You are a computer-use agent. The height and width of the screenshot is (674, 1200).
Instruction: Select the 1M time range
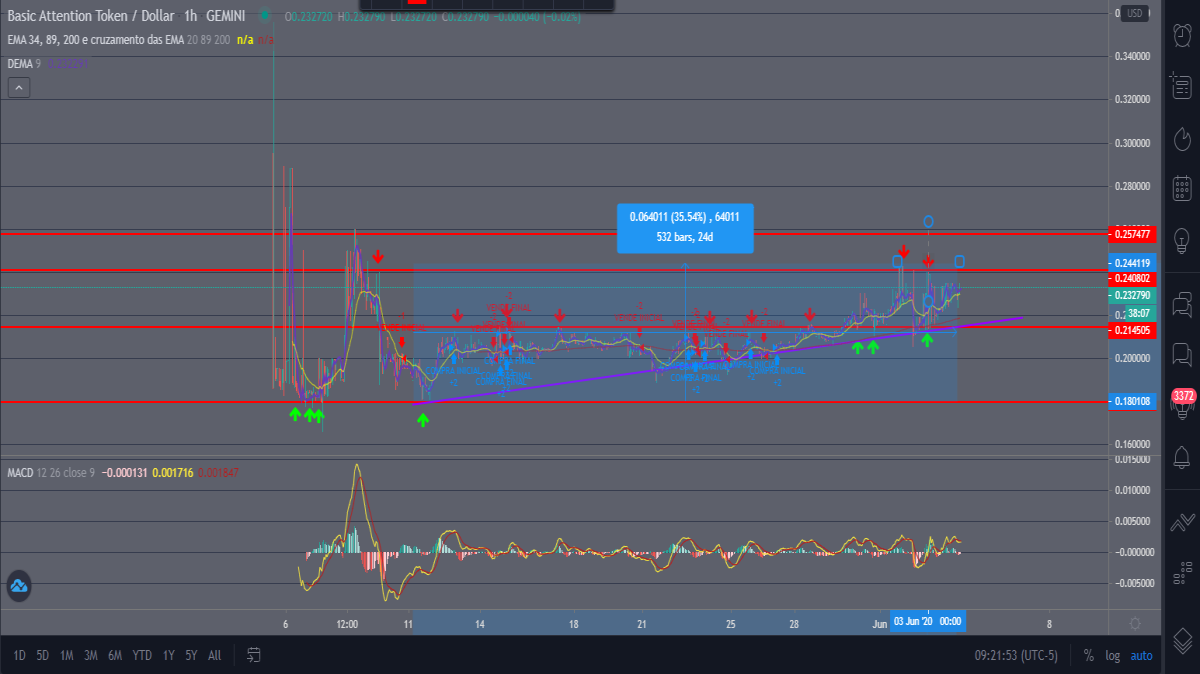tap(67, 656)
